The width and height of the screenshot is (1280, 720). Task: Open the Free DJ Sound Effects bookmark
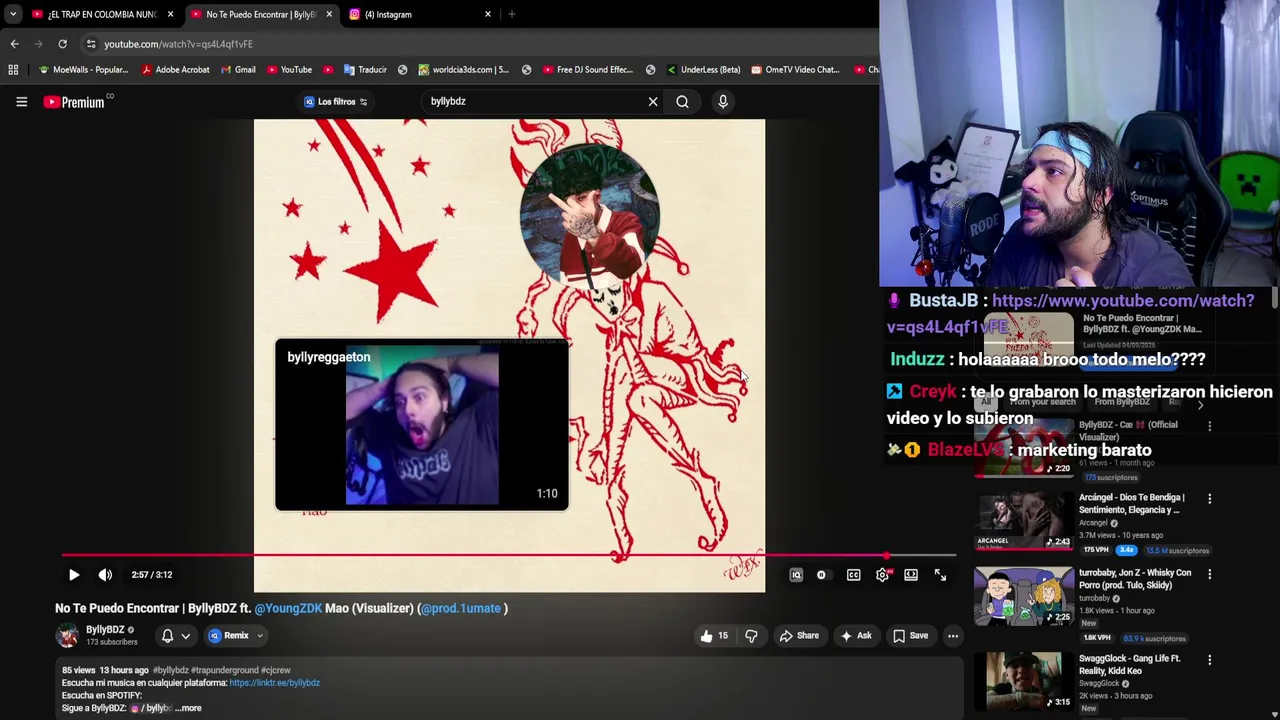point(588,70)
